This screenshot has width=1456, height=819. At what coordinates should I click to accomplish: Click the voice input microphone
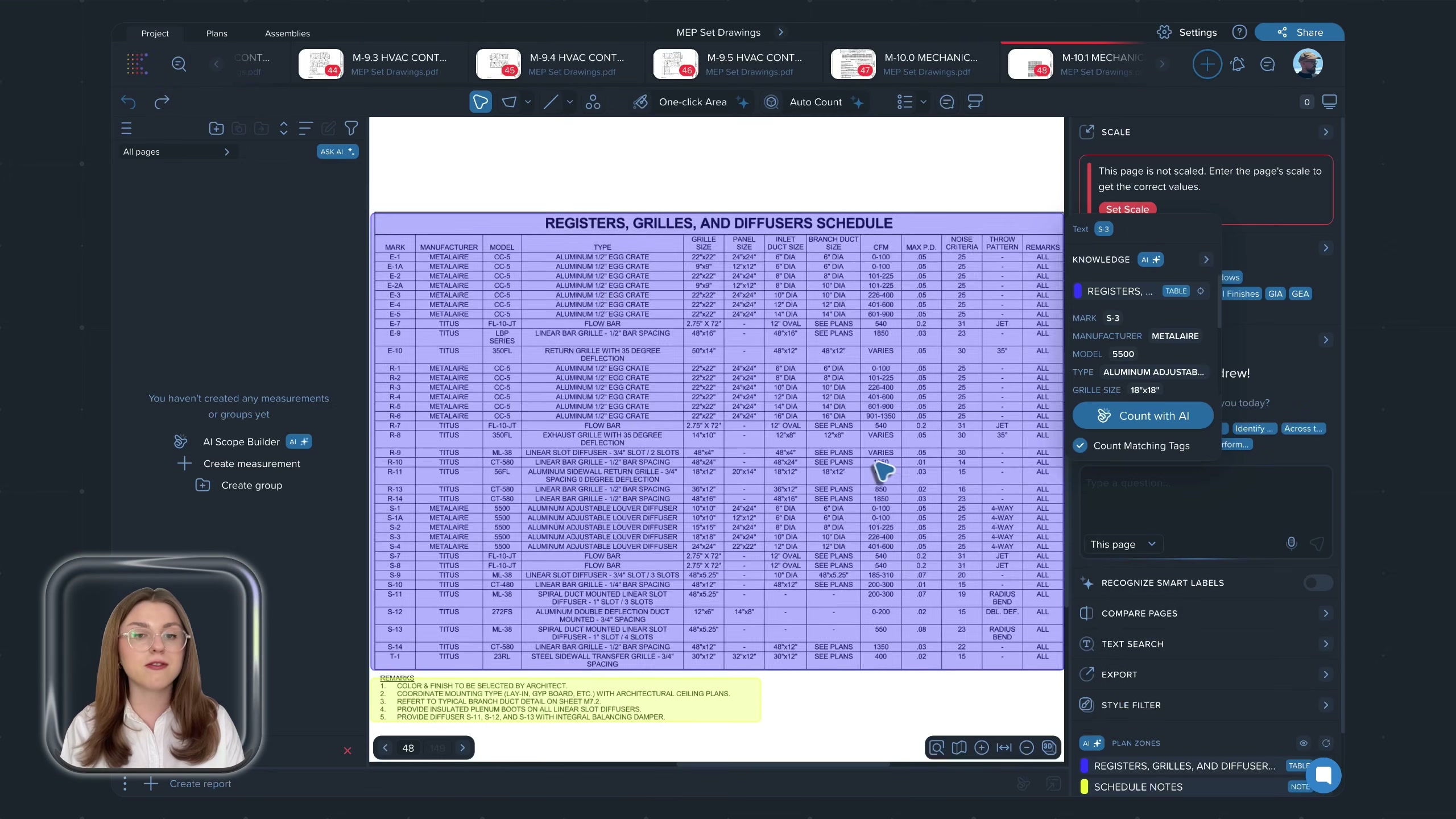(x=1292, y=544)
